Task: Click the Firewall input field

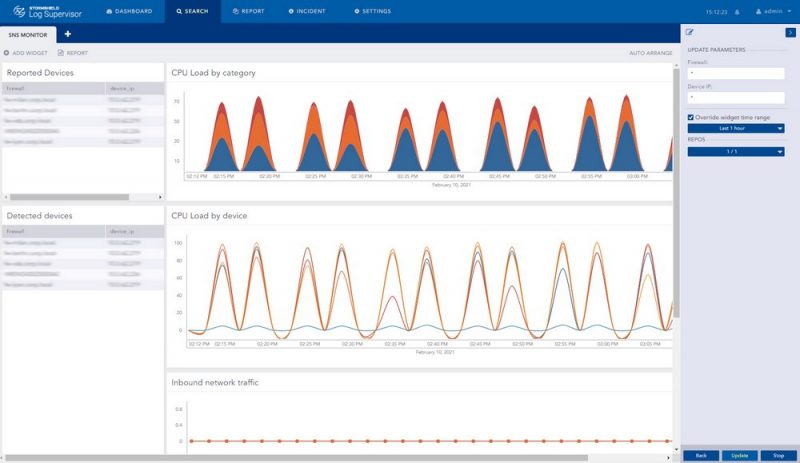Action: [735, 73]
